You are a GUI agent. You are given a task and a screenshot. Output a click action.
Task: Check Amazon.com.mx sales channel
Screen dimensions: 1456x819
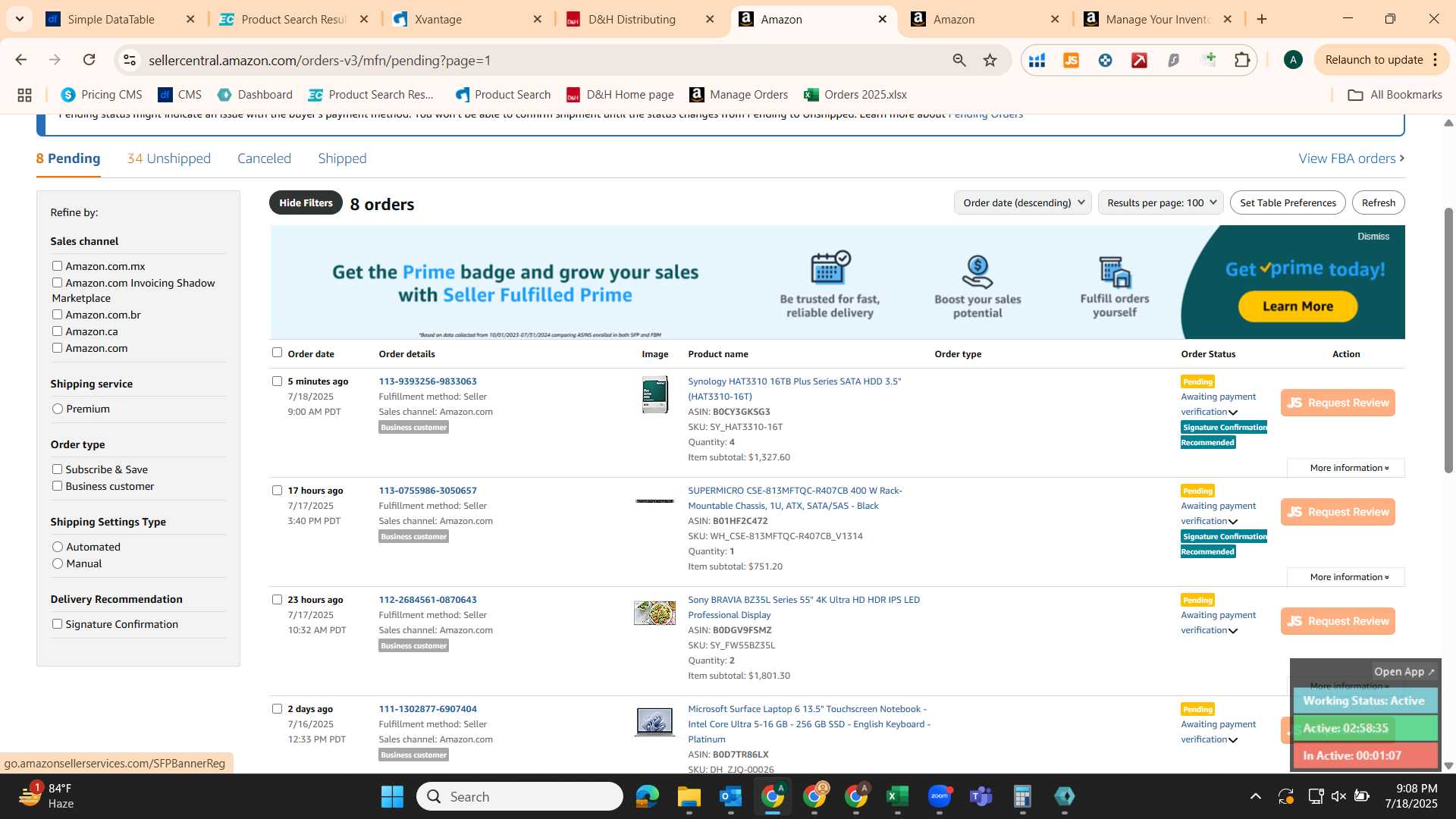[57, 265]
